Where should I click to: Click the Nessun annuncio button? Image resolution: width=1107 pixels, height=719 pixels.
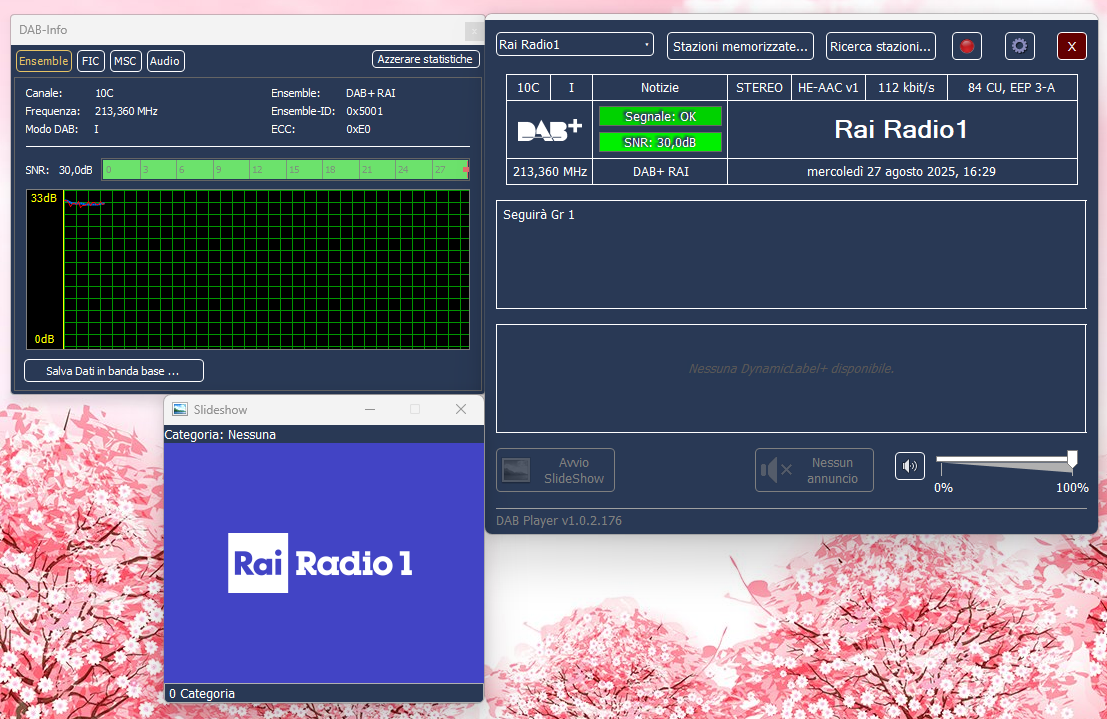click(814, 470)
